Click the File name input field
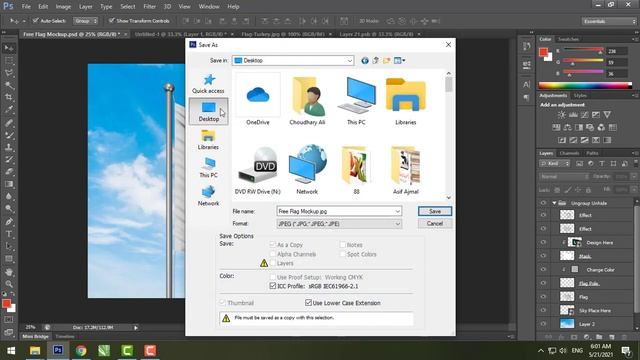640x360 pixels. 336,211
